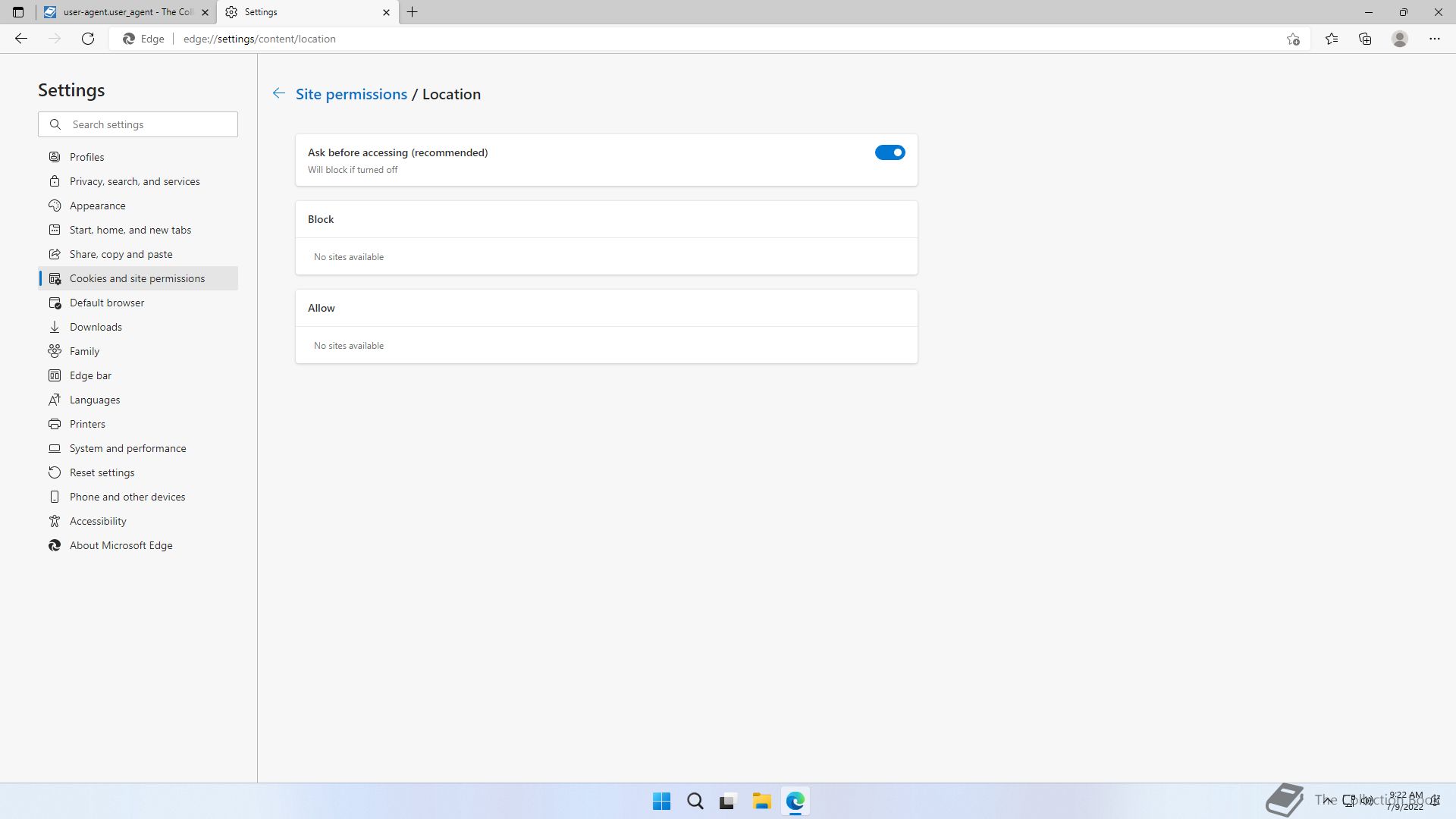Open the Site permissions breadcrumb link
1456x819 pixels.
click(351, 94)
